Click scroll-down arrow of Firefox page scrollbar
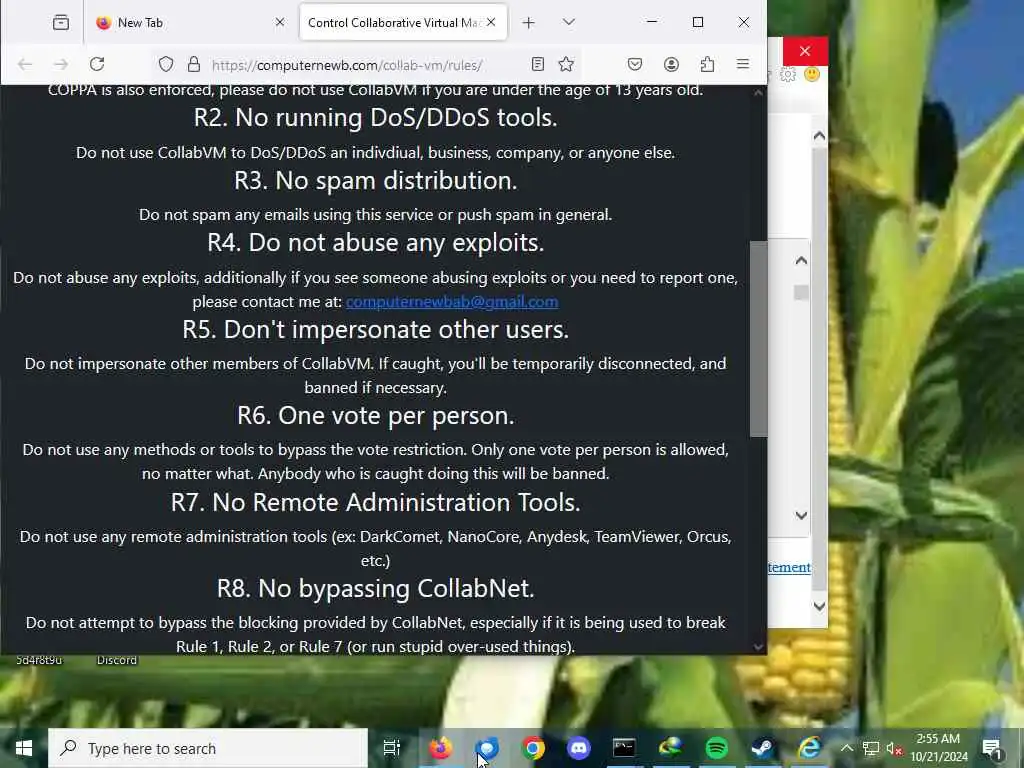Screen dimensions: 1024x768 (758, 647)
